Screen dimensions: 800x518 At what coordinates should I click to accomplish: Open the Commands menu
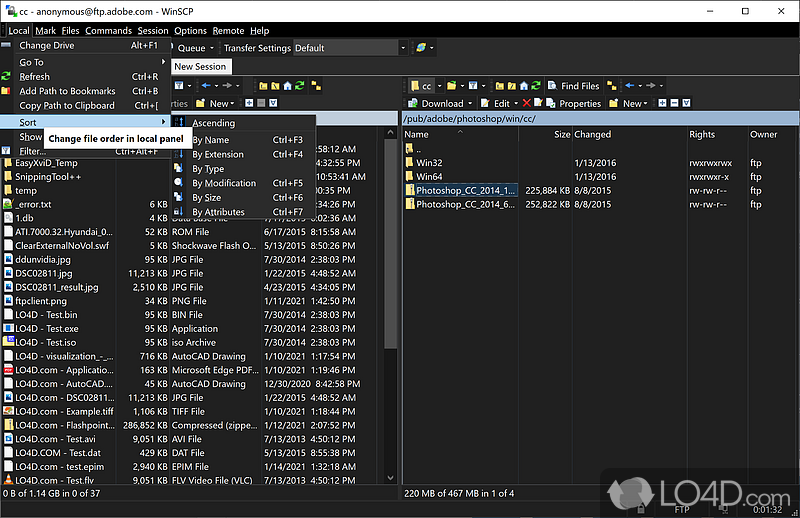(x=108, y=31)
